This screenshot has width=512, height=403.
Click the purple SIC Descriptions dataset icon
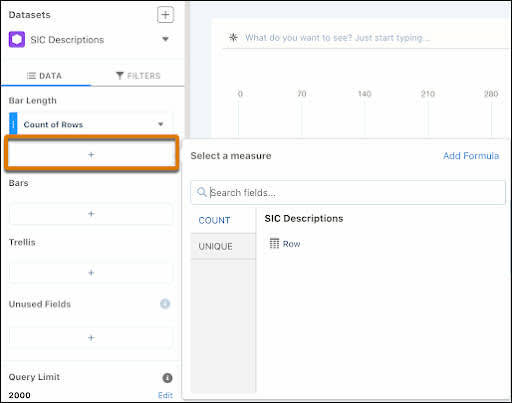17,39
